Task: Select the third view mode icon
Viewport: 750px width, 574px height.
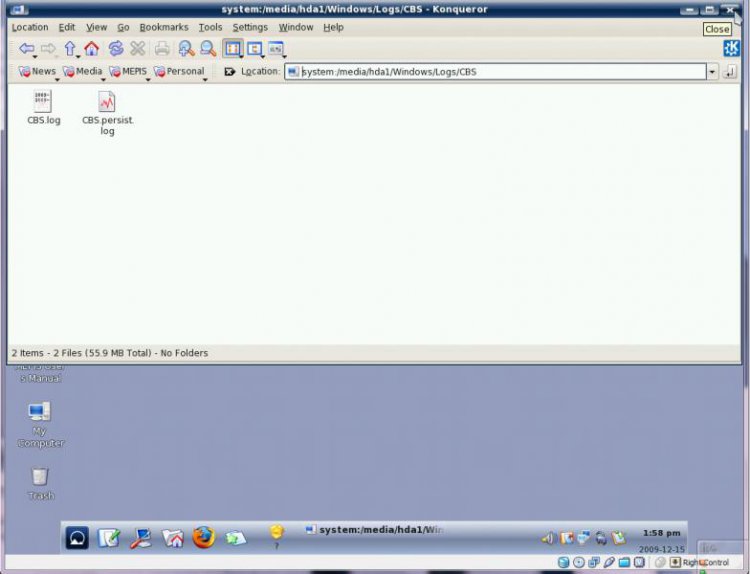Action: [276, 48]
